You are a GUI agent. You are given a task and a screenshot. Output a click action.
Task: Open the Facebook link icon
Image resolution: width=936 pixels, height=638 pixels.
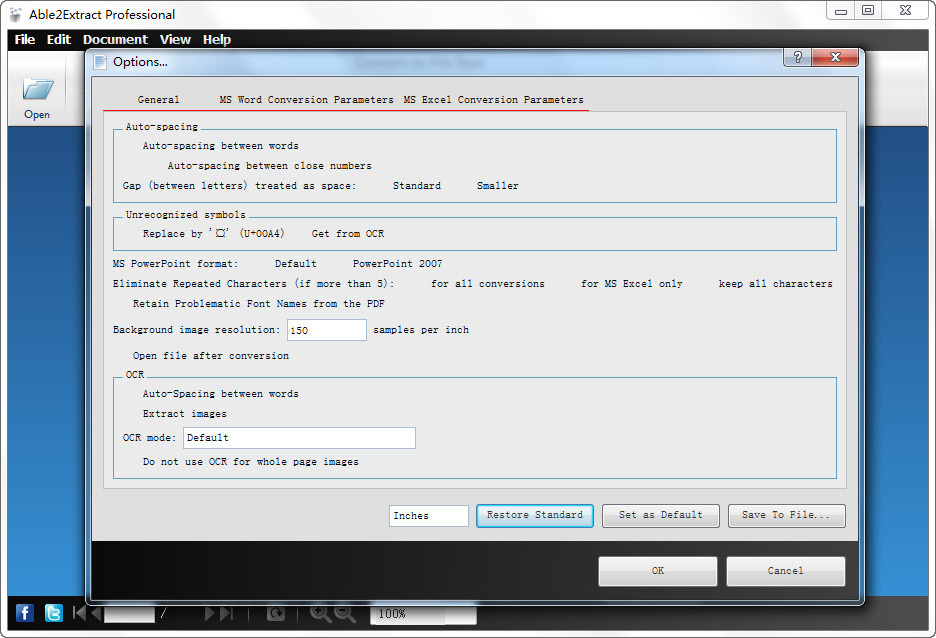click(24, 613)
